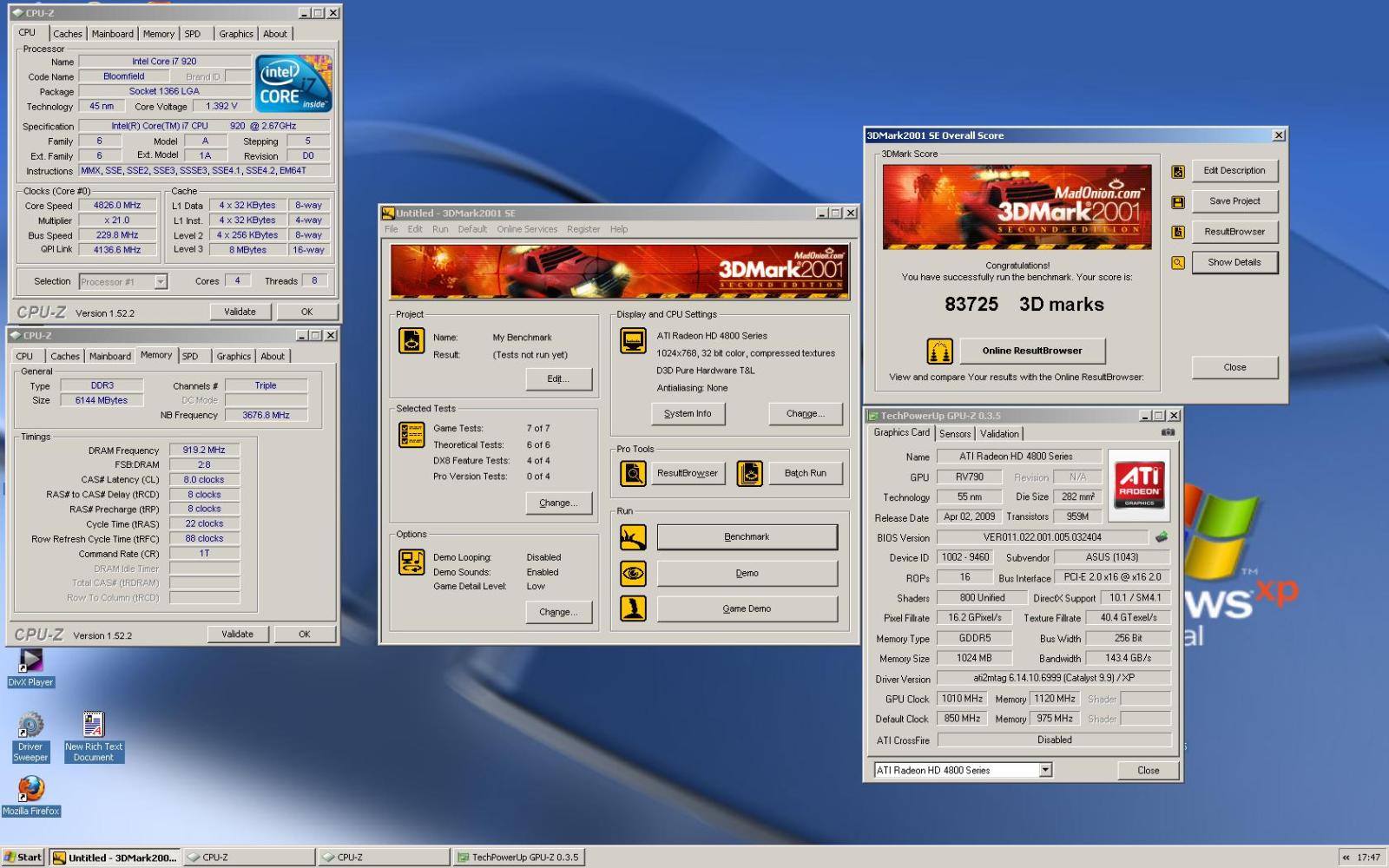Open the DivX Player desktop icon
1389x868 pixels.
click(x=30, y=668)
